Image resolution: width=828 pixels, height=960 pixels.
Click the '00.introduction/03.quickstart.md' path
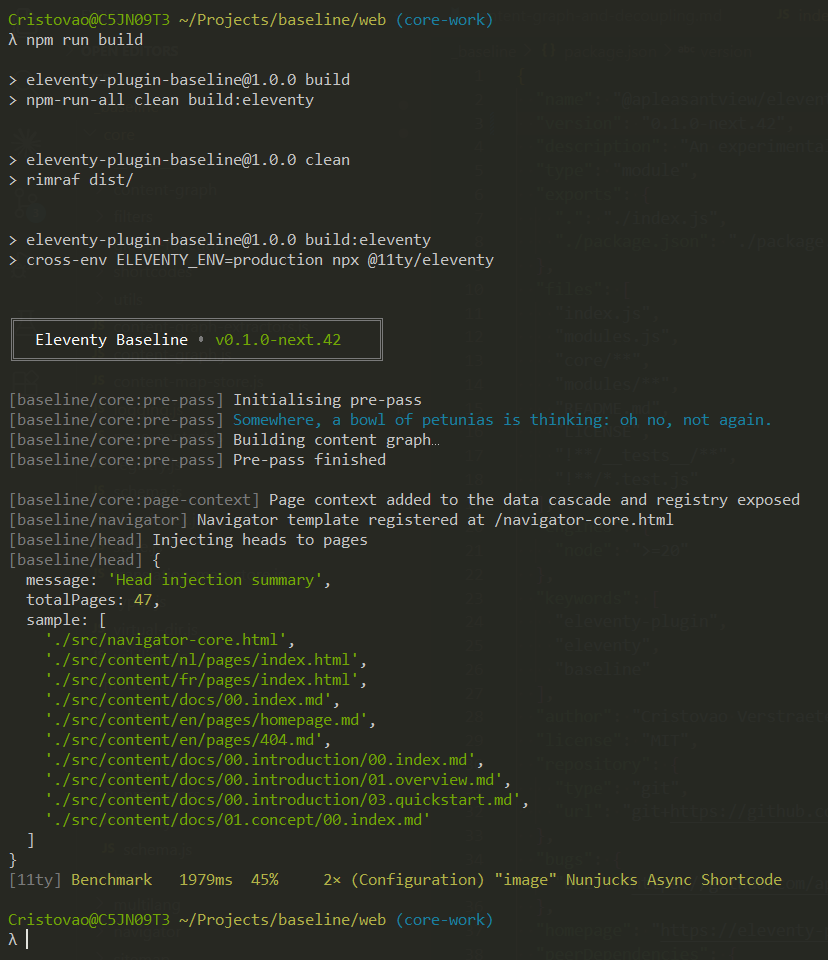[368, 800]
